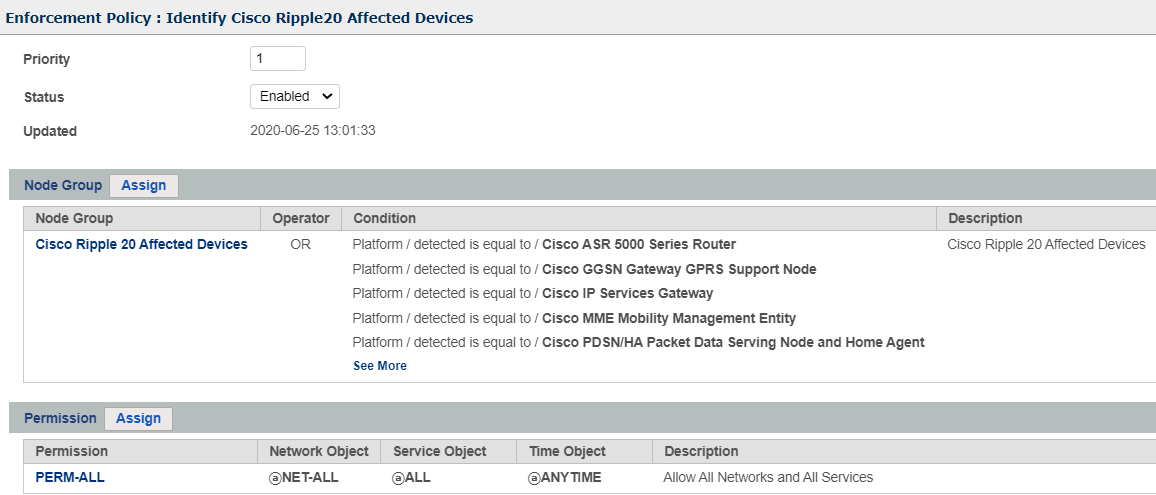The image size is (1156, 495).
Task: Expand conditions with See More
Action: pyautogui.click(x=380, y=366)
